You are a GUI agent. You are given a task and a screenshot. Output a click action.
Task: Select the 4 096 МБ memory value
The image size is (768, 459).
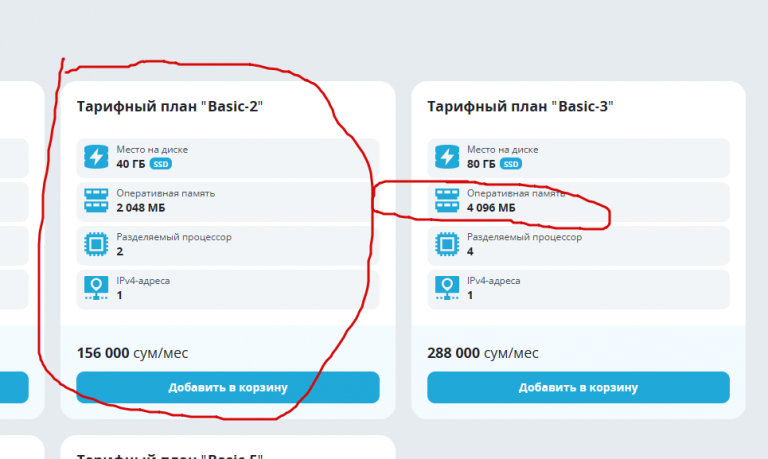pos(491,208)
